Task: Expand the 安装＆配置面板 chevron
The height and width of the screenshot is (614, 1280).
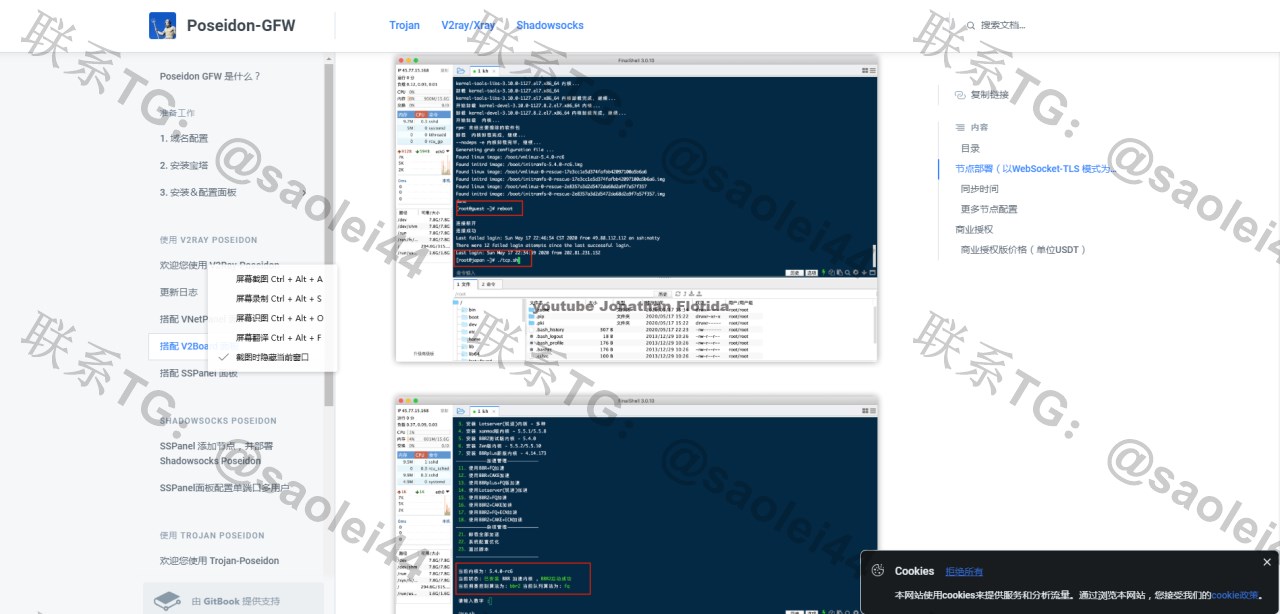Action: 304,192
